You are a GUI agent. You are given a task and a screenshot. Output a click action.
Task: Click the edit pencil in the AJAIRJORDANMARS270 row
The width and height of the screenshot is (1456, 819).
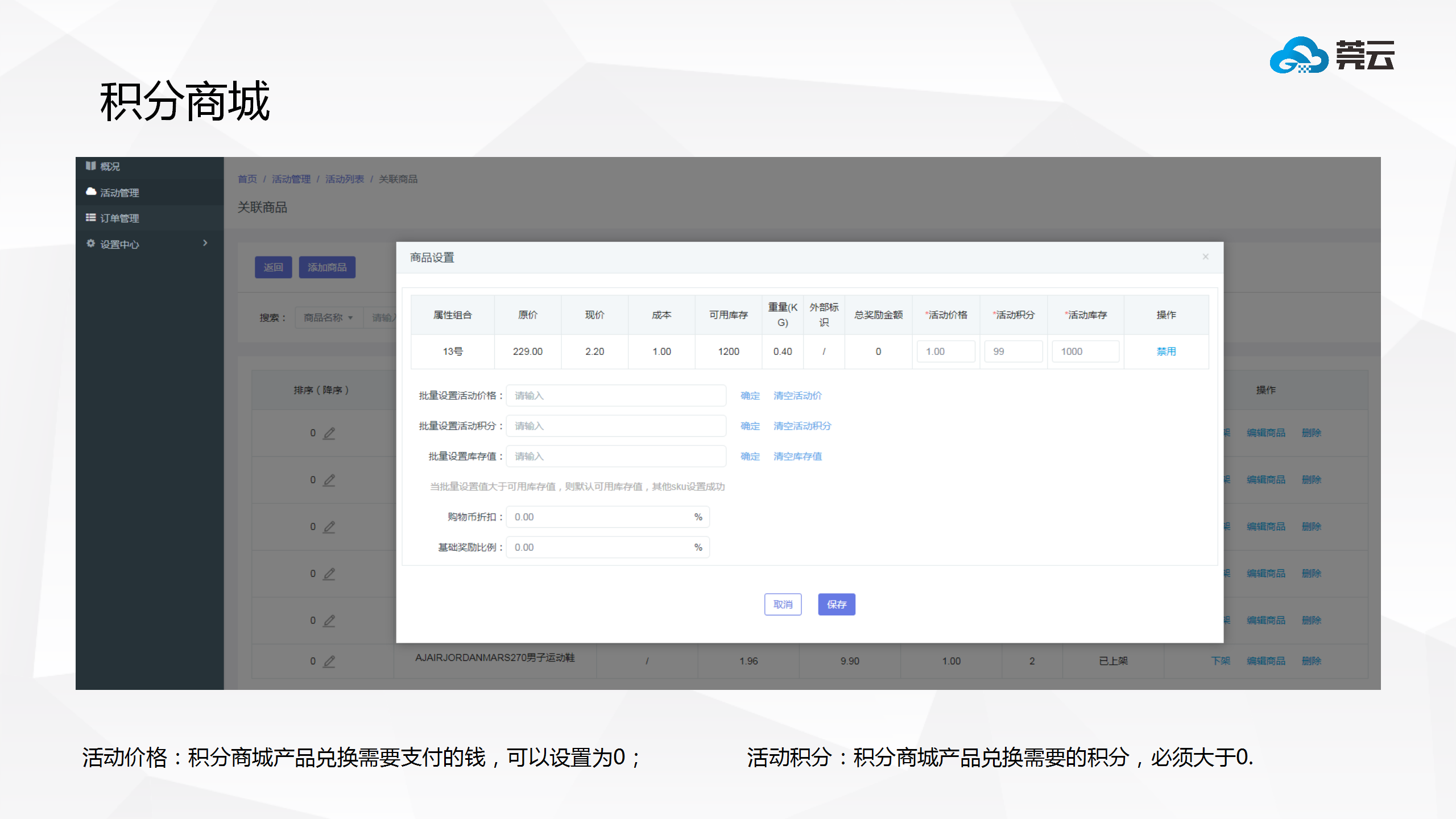329,661
